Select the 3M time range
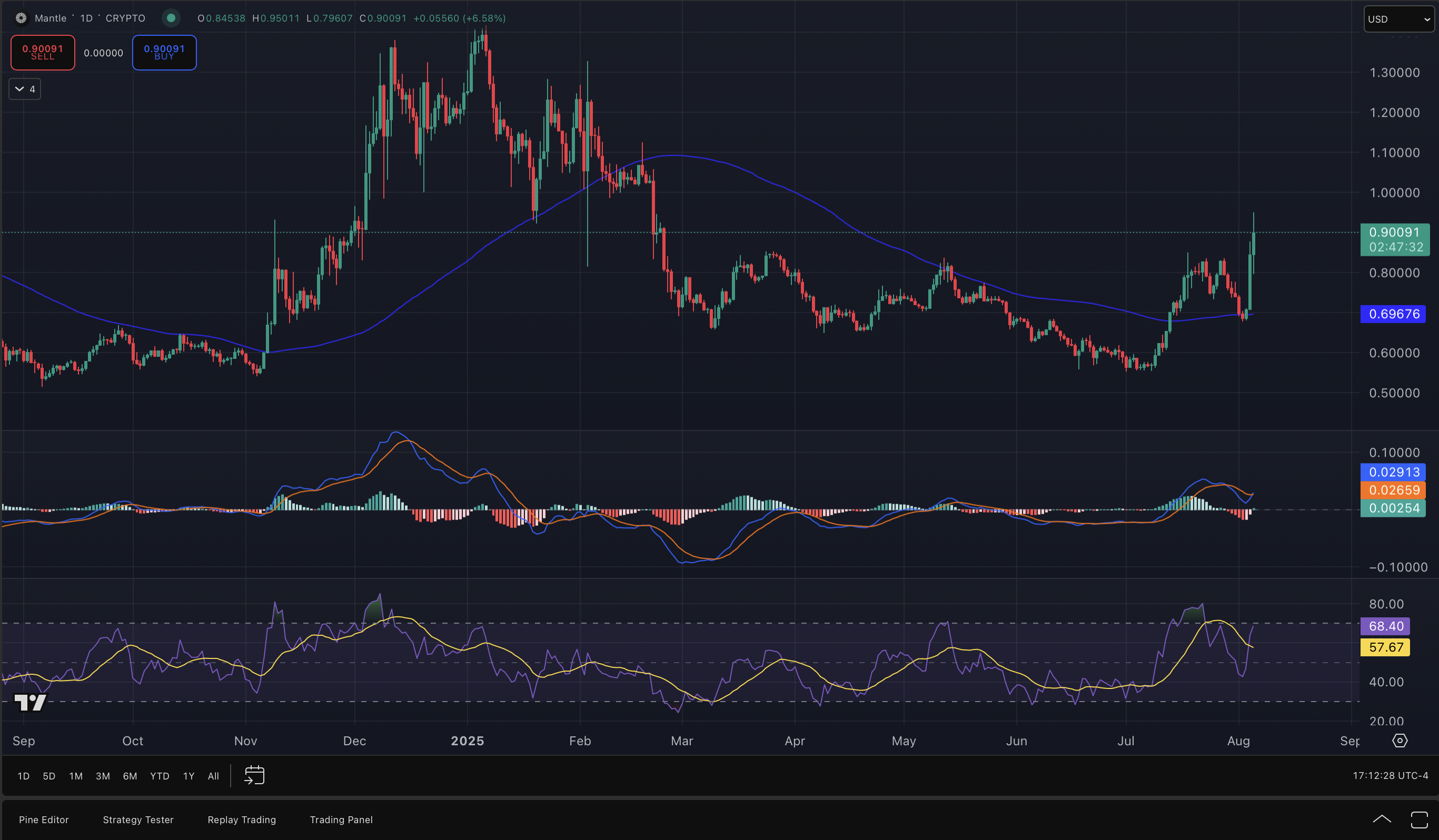Image resolution: width=1439 pixels, height=840 pixels. pyautogui.click(x=103, y=776)
